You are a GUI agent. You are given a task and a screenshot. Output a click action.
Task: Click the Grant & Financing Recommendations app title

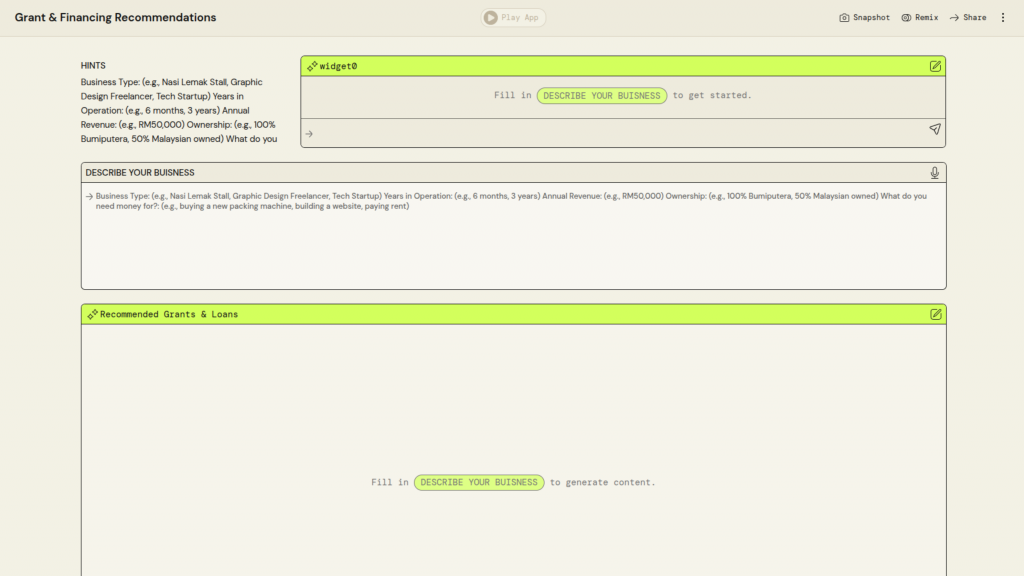115,18
